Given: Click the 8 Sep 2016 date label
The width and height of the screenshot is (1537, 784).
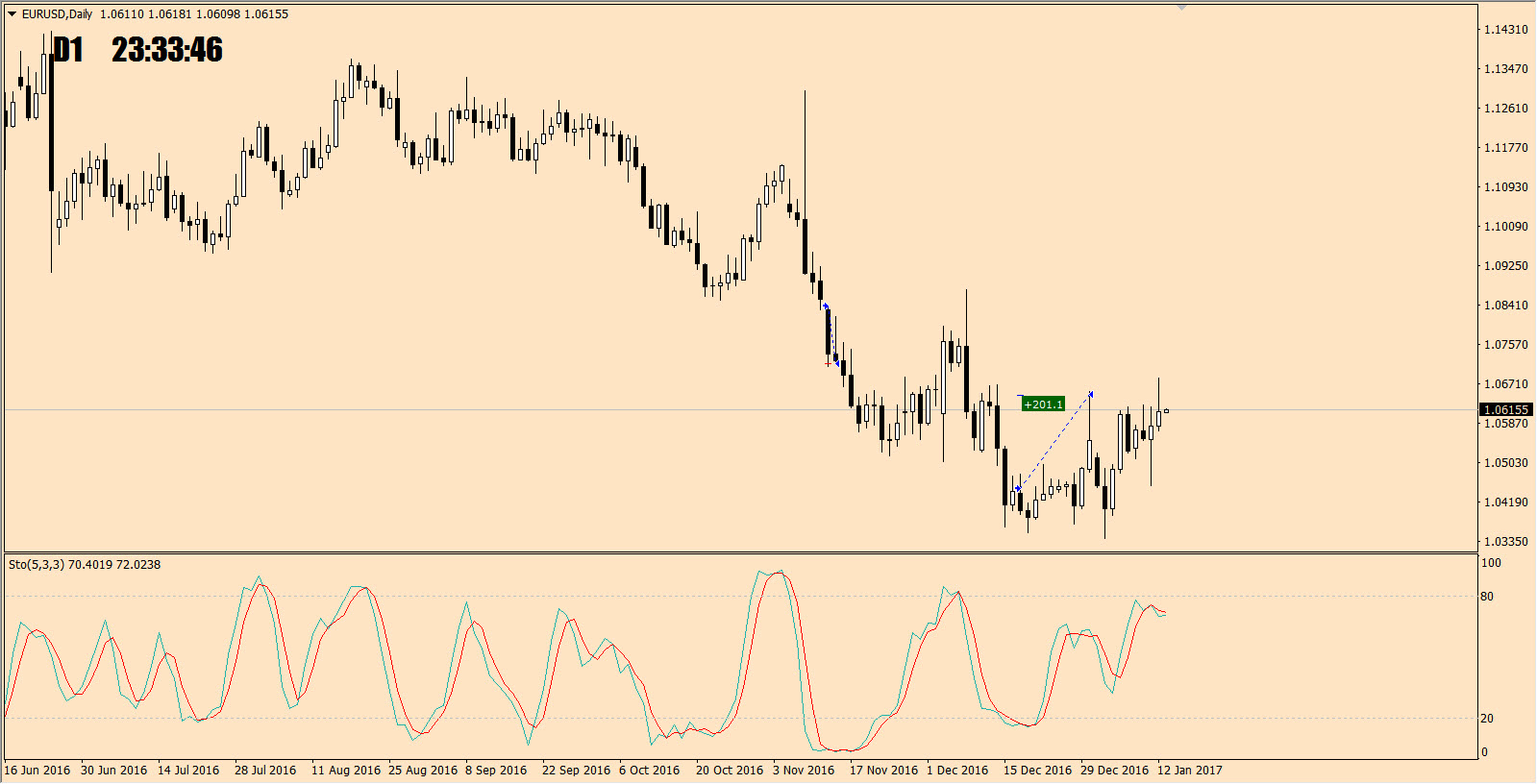Looking at the screenshot, I should click(x=496, y=771).
